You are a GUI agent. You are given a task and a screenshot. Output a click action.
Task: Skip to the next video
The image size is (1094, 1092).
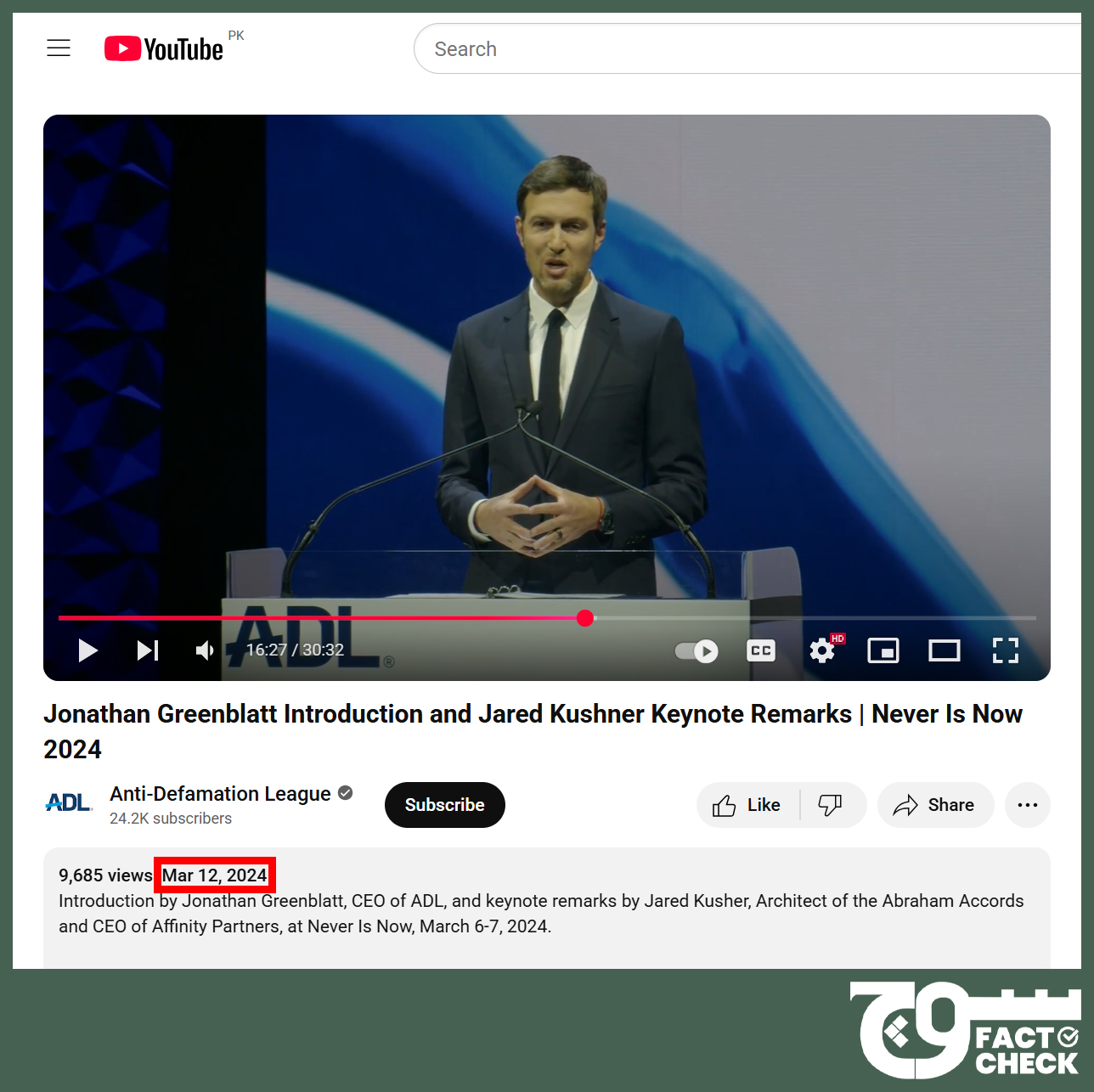click(x=148, y=650)
